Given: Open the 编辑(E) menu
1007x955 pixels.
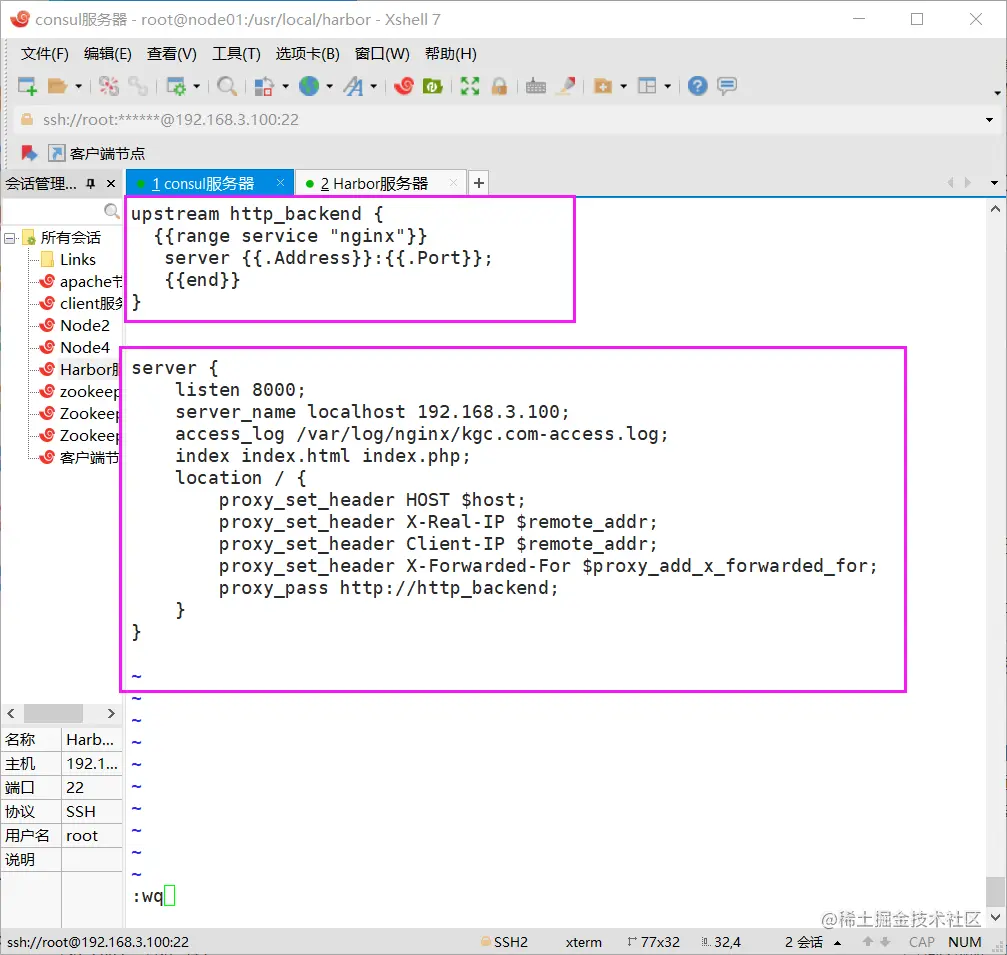Looking at the screenshot, I should pos(107,54).
